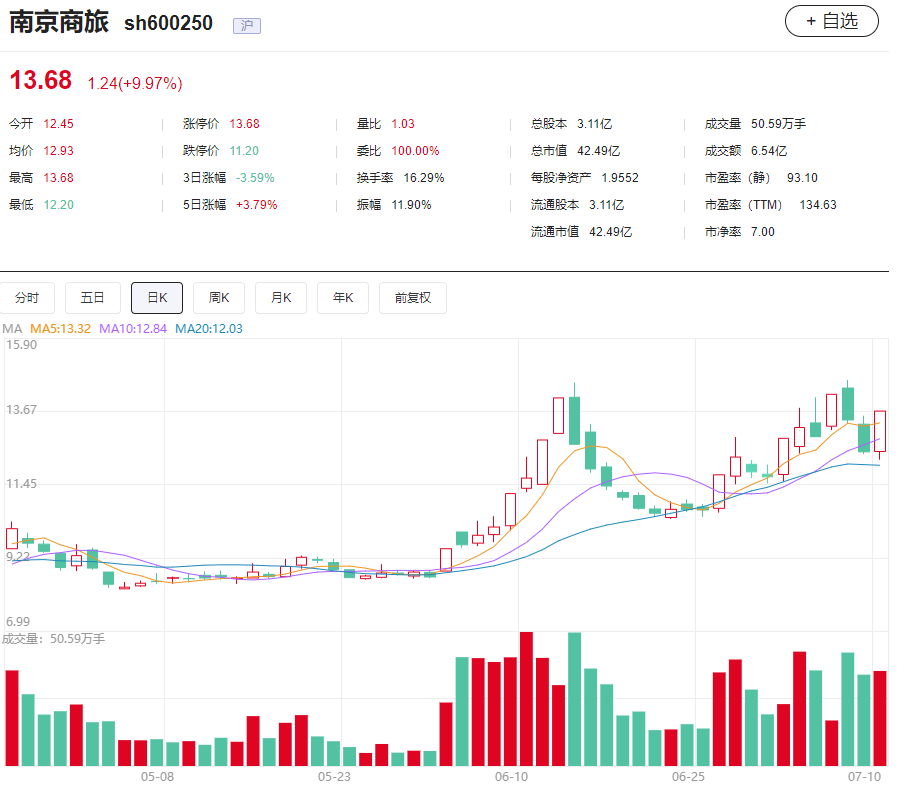Click the 市盈率(静) value 93.10
Viewport: 897px width, 789px height.
[802, 177]
